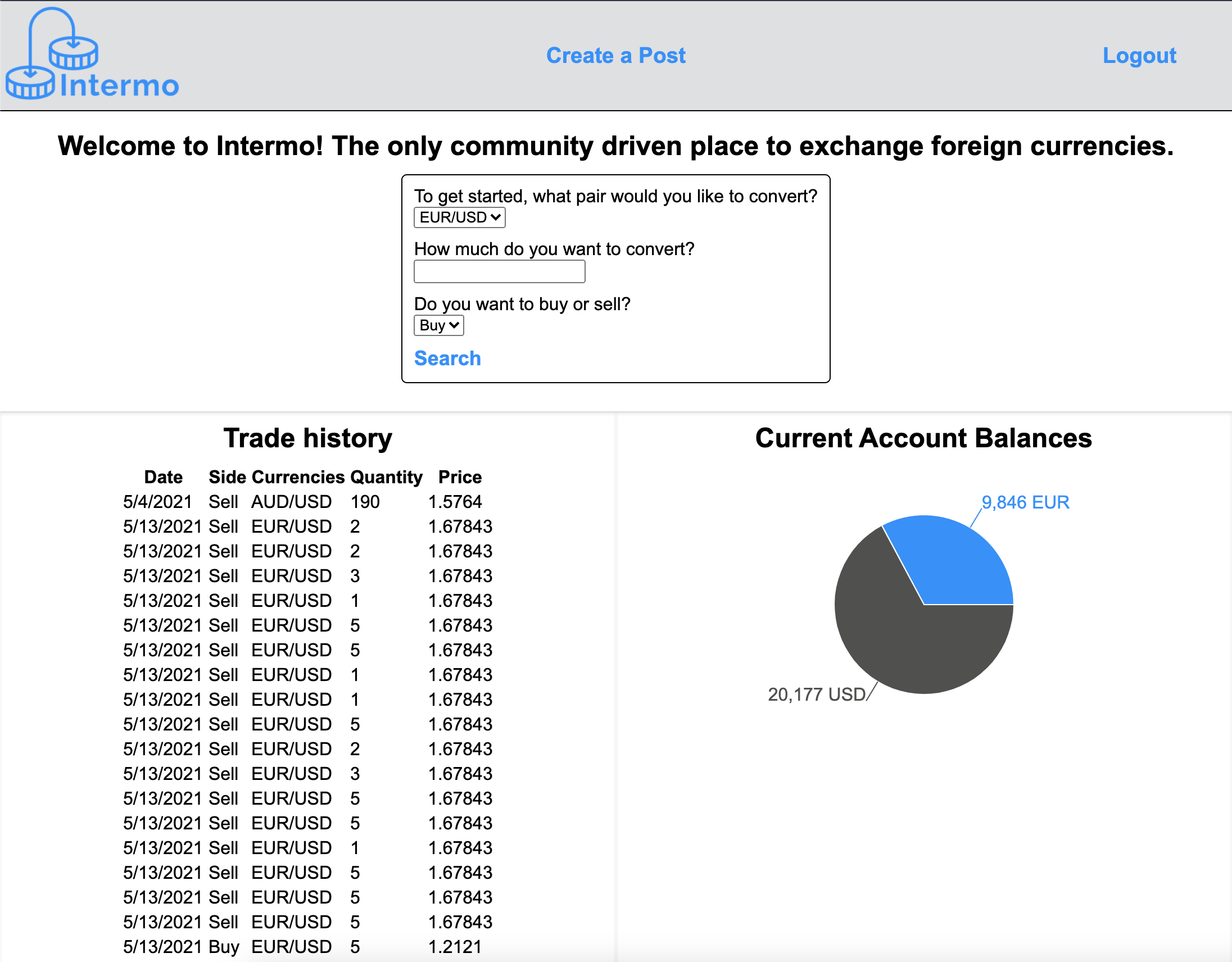Click the quantity 190 cell

click(x=365, y=501)
